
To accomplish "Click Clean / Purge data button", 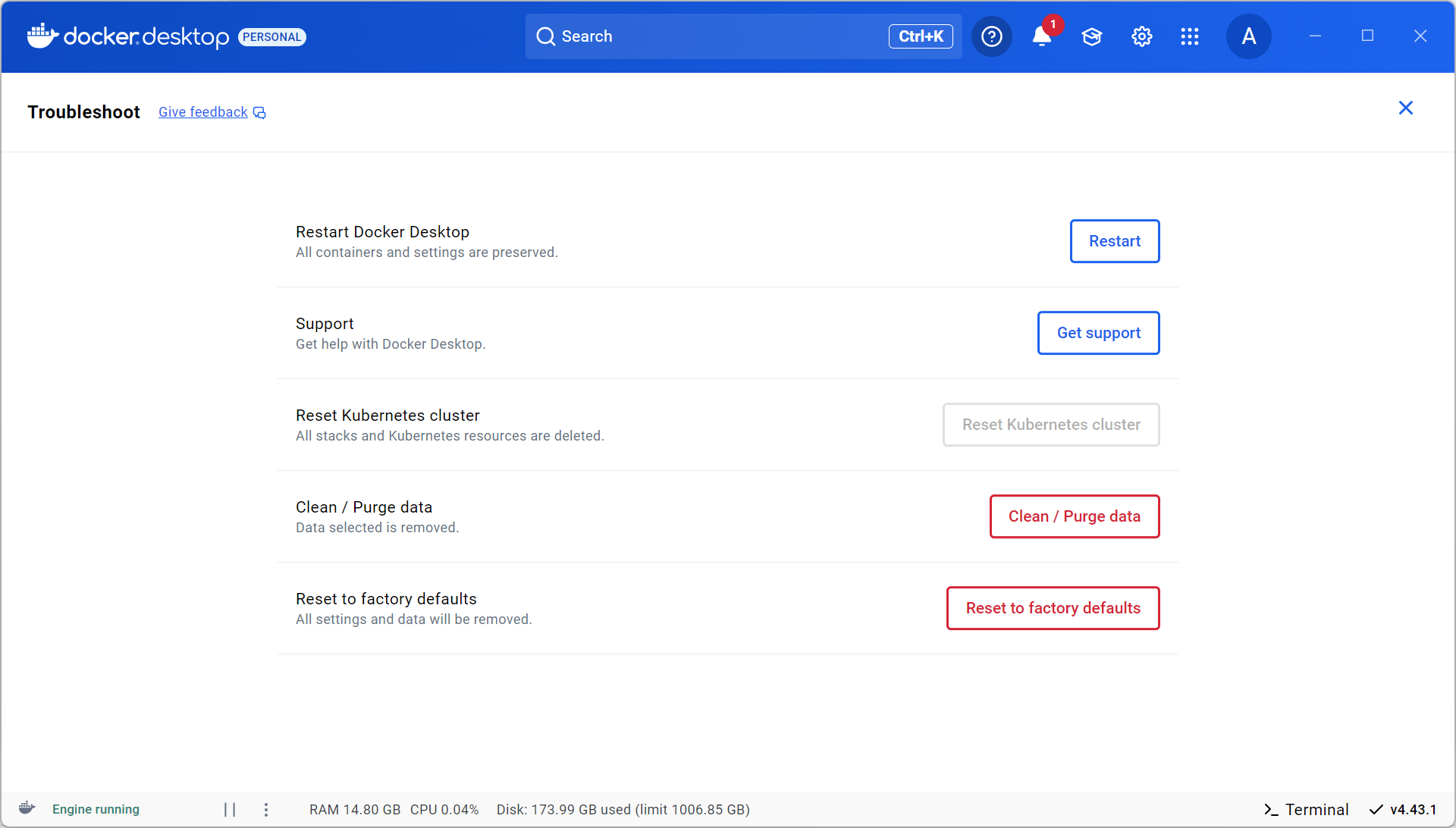I will pyautogui.click(x=1074, y=516).
